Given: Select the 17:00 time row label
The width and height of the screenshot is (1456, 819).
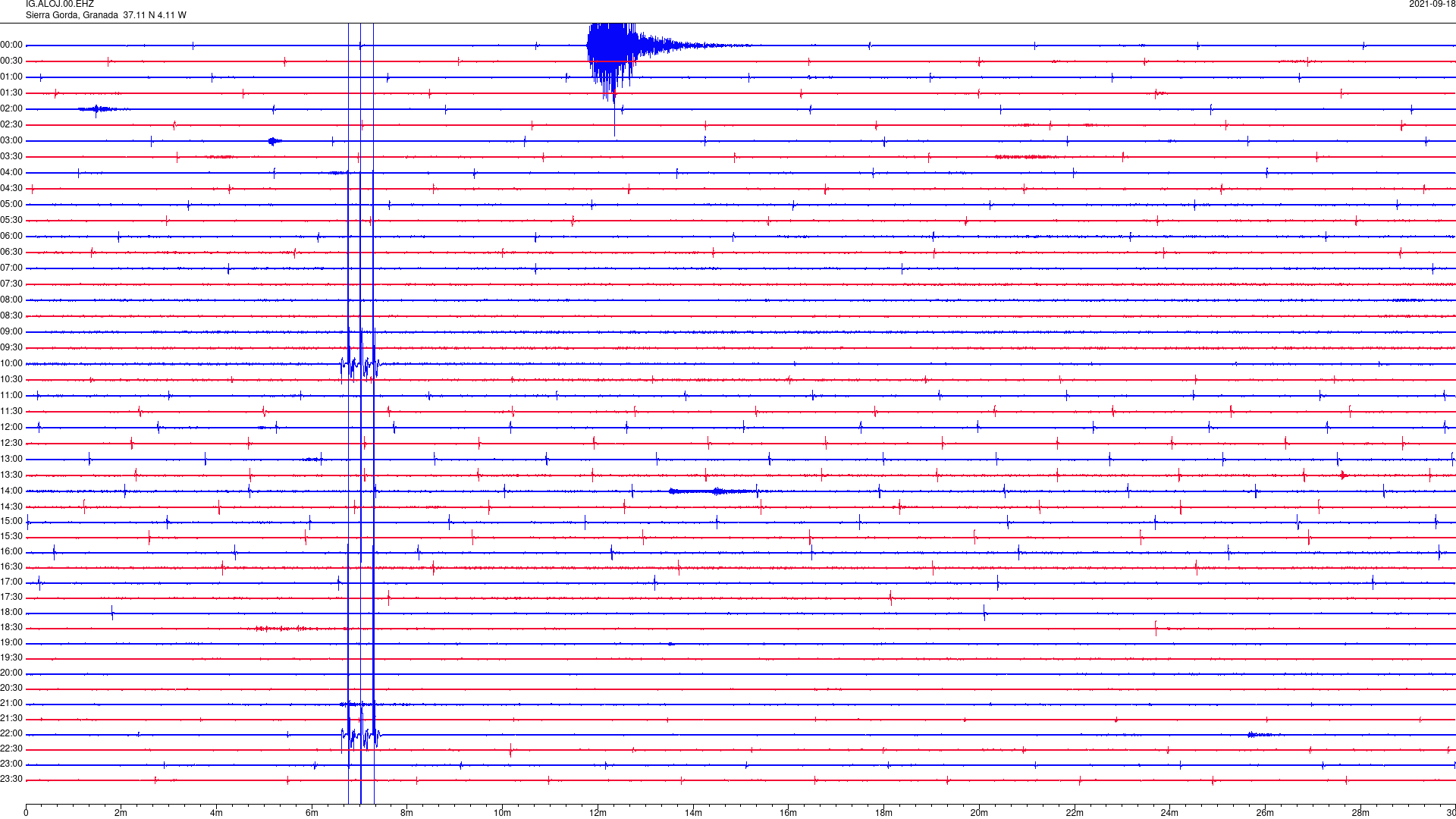Looking at the screenshot, I should pos(11,582).
